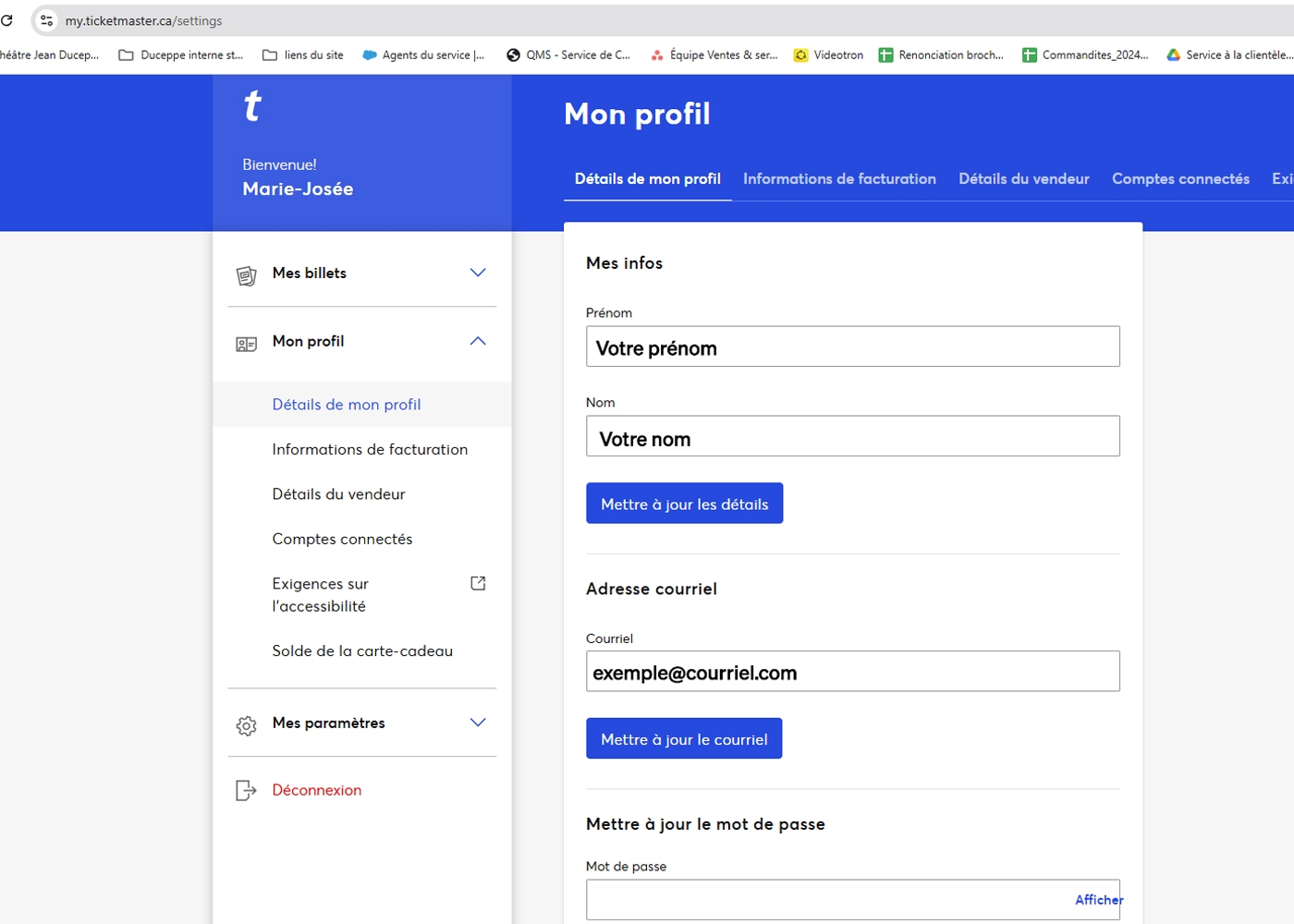Screen dimensions: 1294x924
Task: Click the Mon profil ID card icon
Action: (x=246, y=344)
